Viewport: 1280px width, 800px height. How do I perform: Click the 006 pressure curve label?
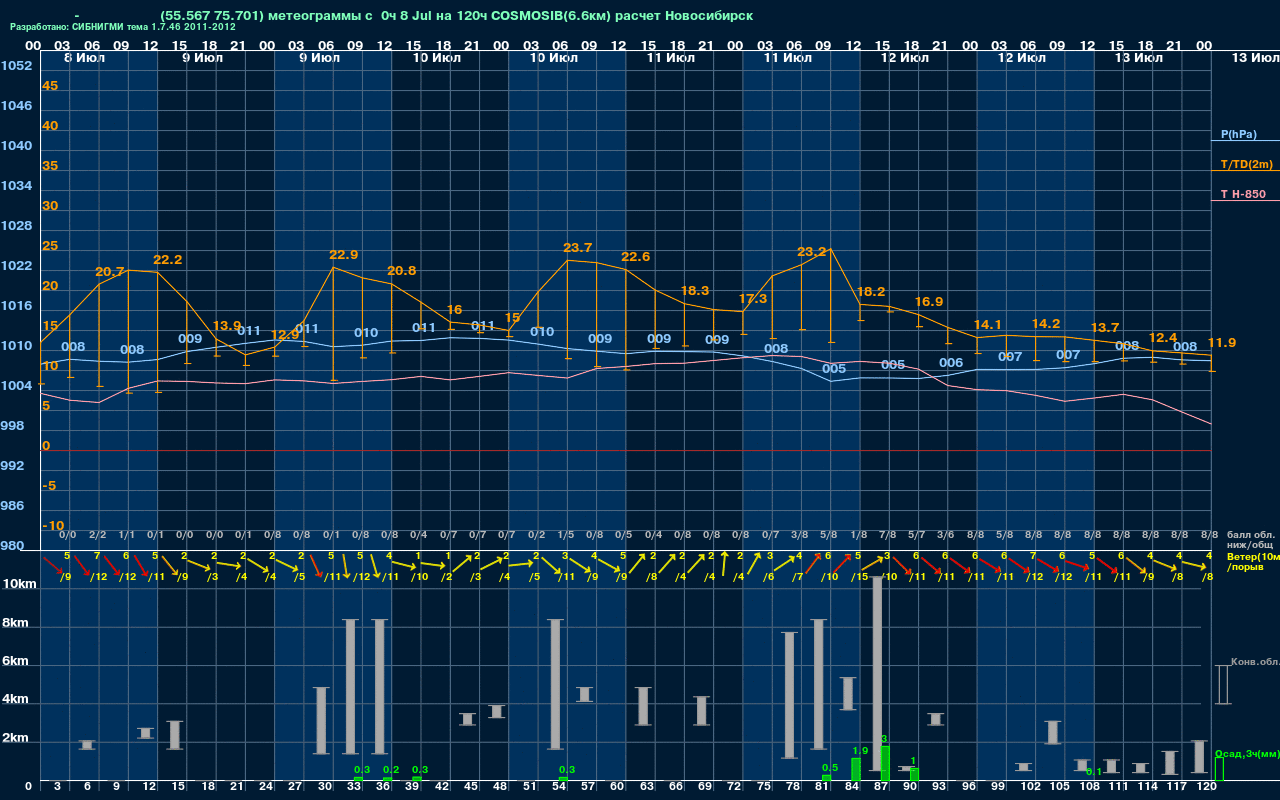click(x=951, y=363)
